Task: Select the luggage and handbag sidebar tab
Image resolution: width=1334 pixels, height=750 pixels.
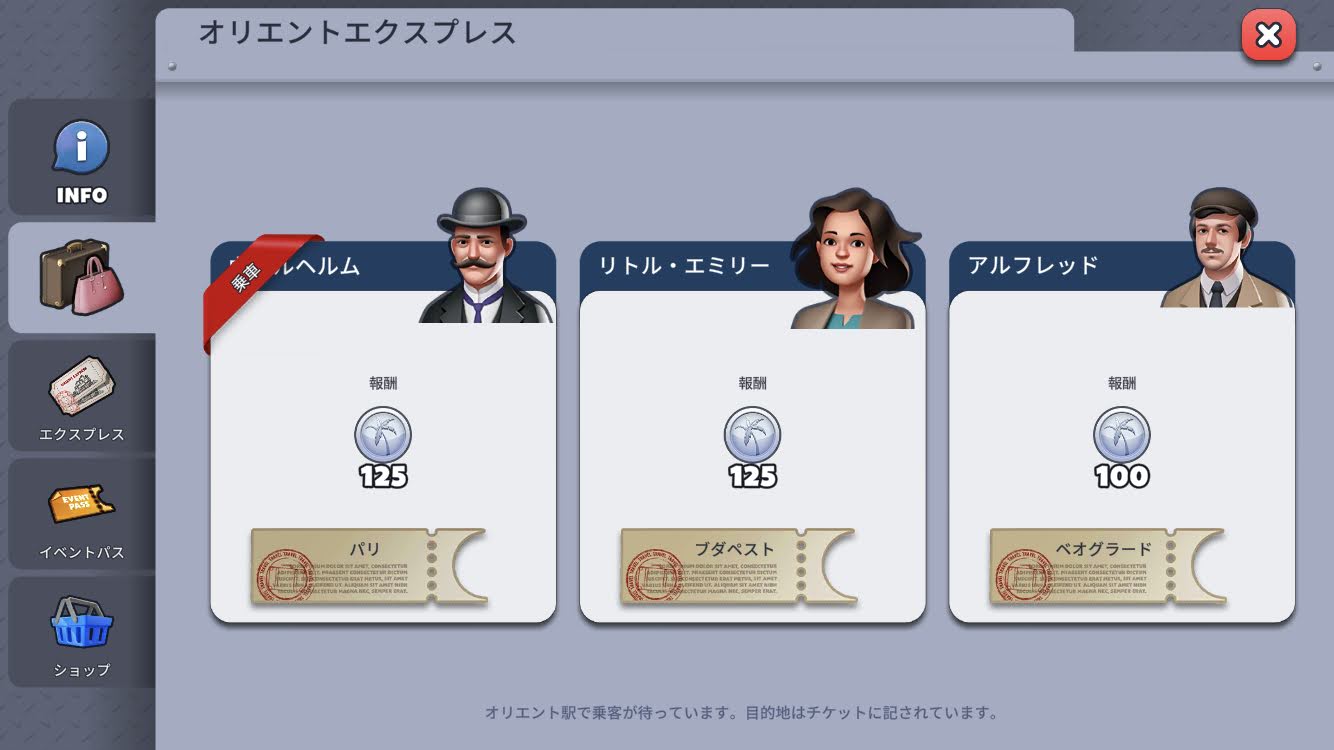Action: pyautogui.click(x=82, y=277)
